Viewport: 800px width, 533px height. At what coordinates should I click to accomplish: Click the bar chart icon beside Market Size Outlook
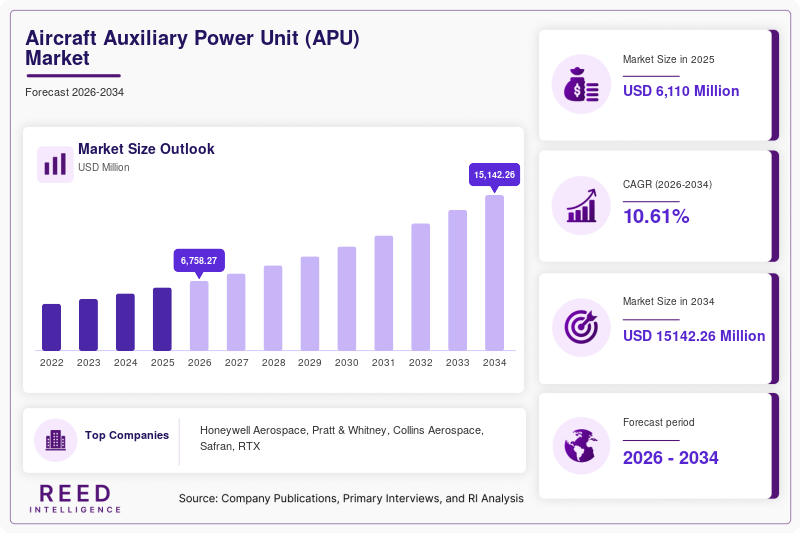(x=55, y=164)
